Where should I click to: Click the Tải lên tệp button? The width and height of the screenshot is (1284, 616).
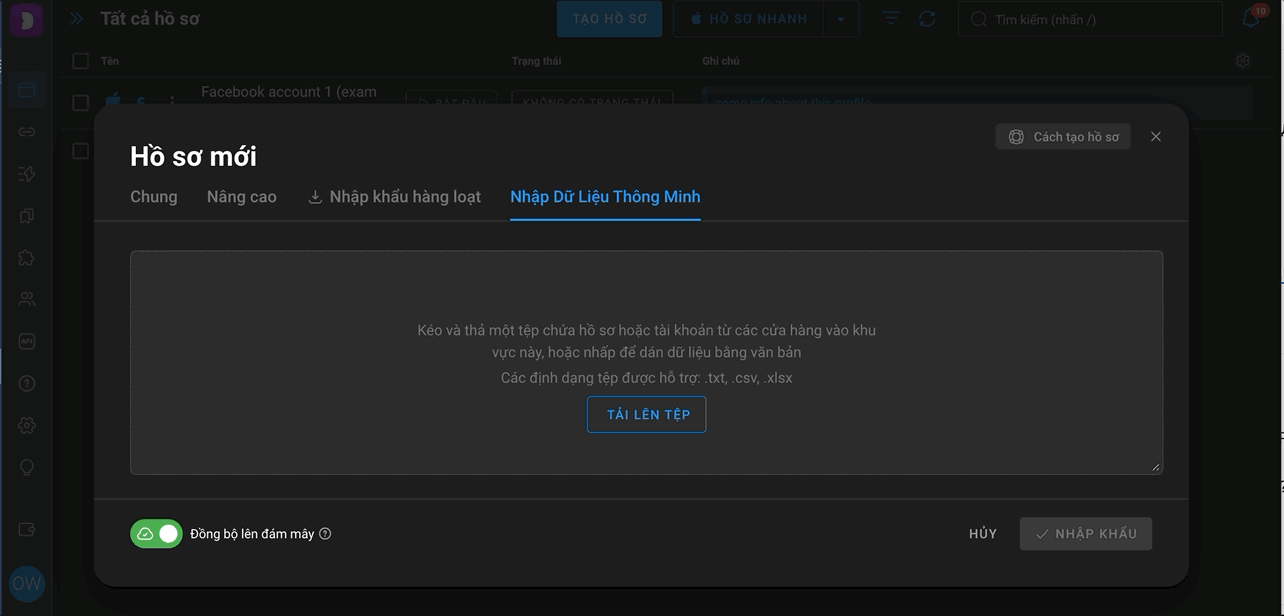coord(646,414)
